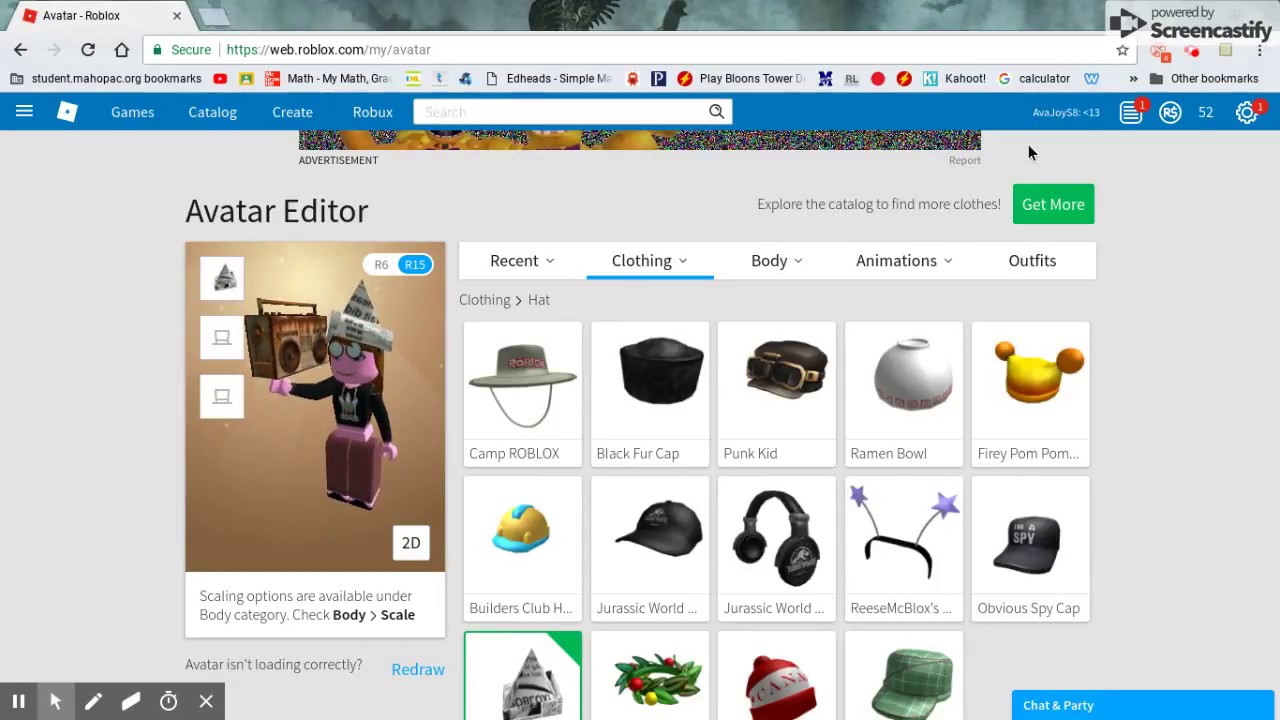The width and height of the screenshot is (1280, 720).
Task: Switch avatar to R15 mode
Action: 414,265
